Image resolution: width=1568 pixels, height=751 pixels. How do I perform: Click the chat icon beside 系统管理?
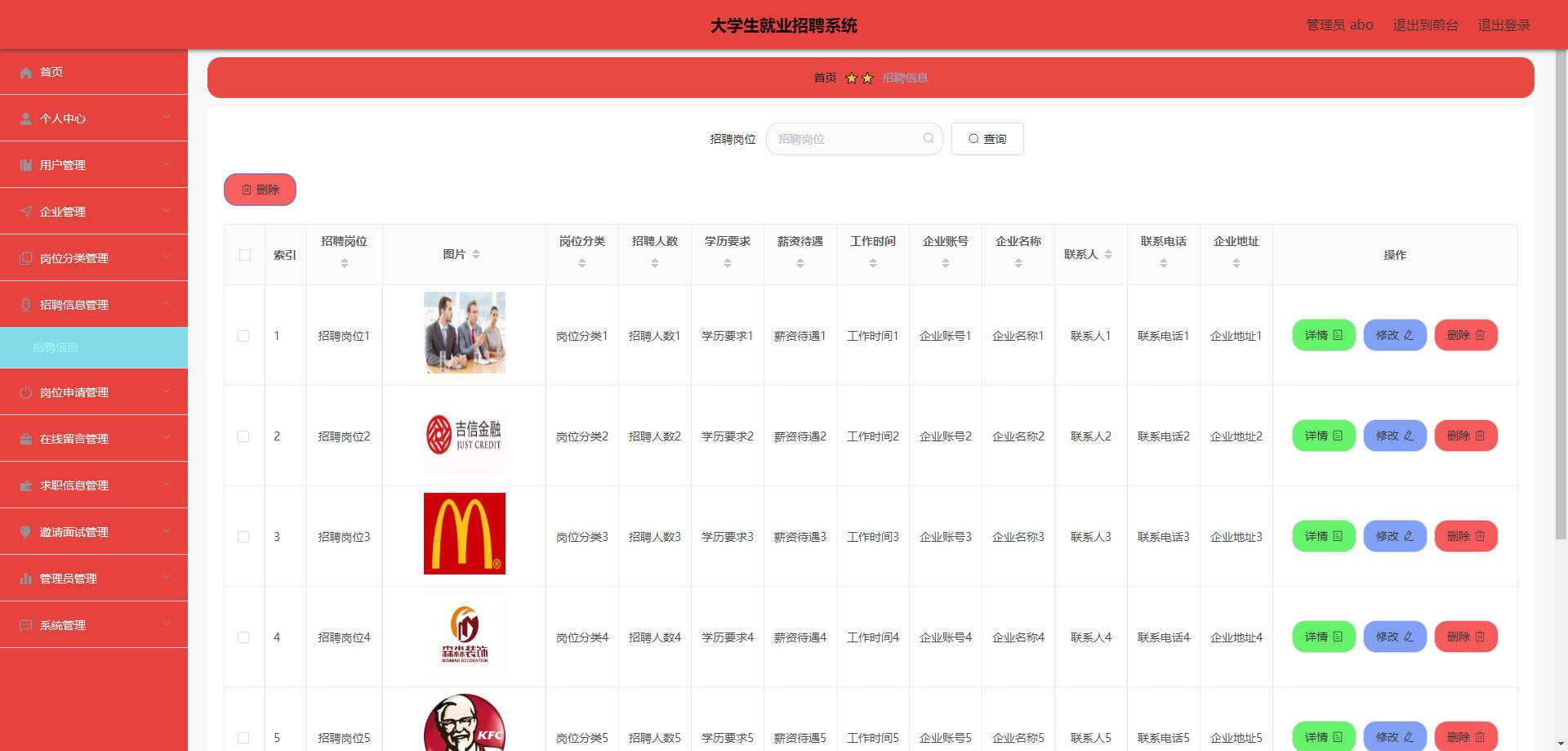pyautogui.click(x=26, y=626)
